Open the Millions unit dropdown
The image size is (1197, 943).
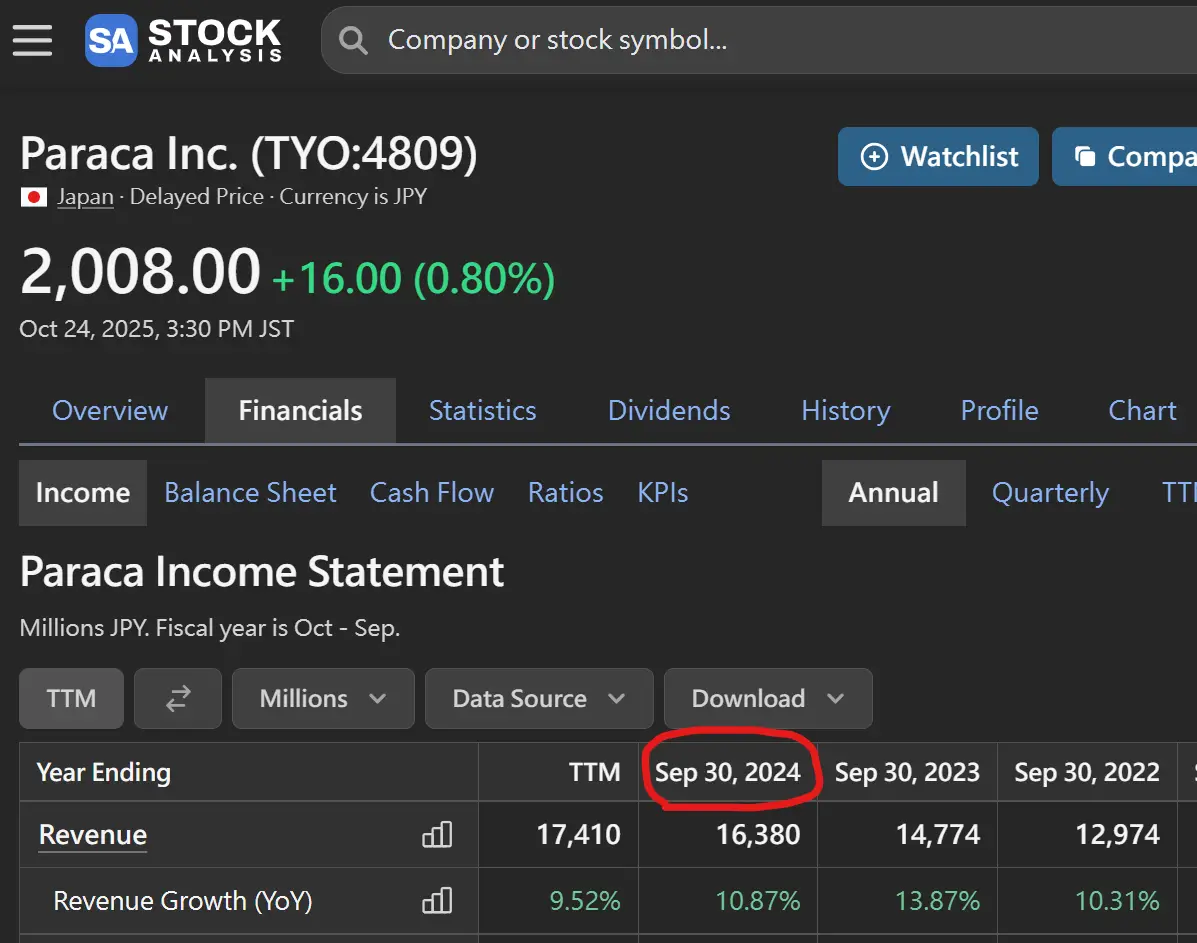click(323, 698)
